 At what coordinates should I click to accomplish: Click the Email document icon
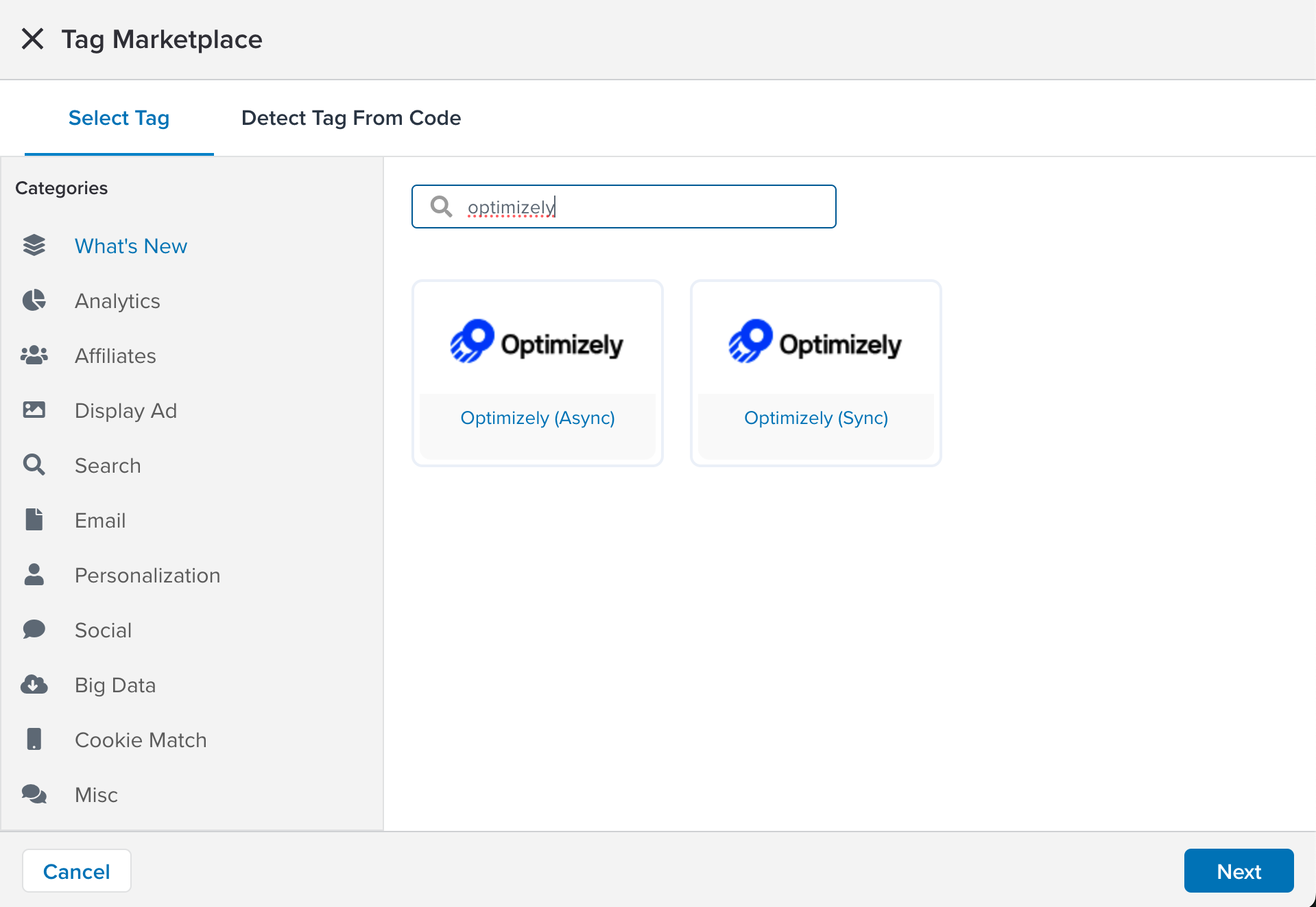(34, 520)
